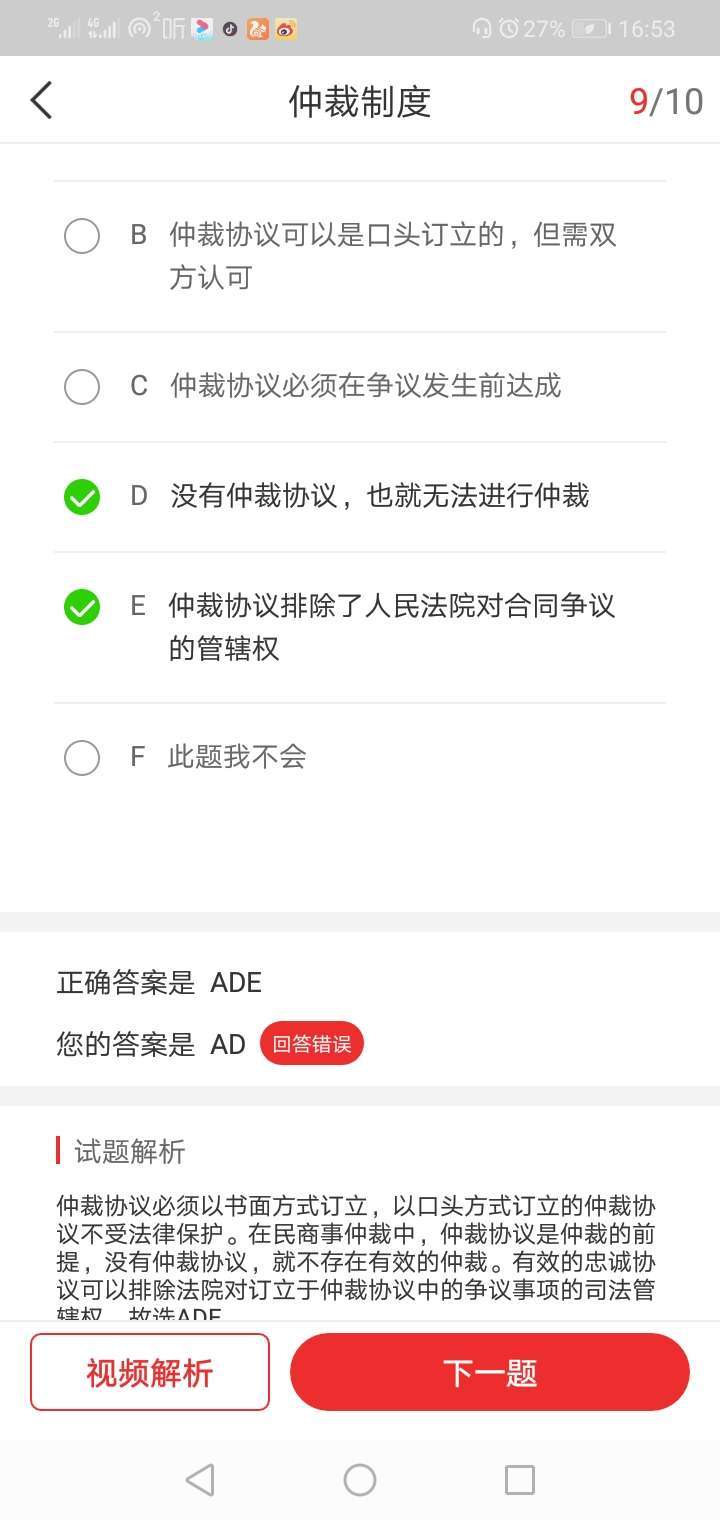This screenshot has width=720, height=1520.
Task: Uncheck the green checkmark for option D
Action: coord(82,497)
